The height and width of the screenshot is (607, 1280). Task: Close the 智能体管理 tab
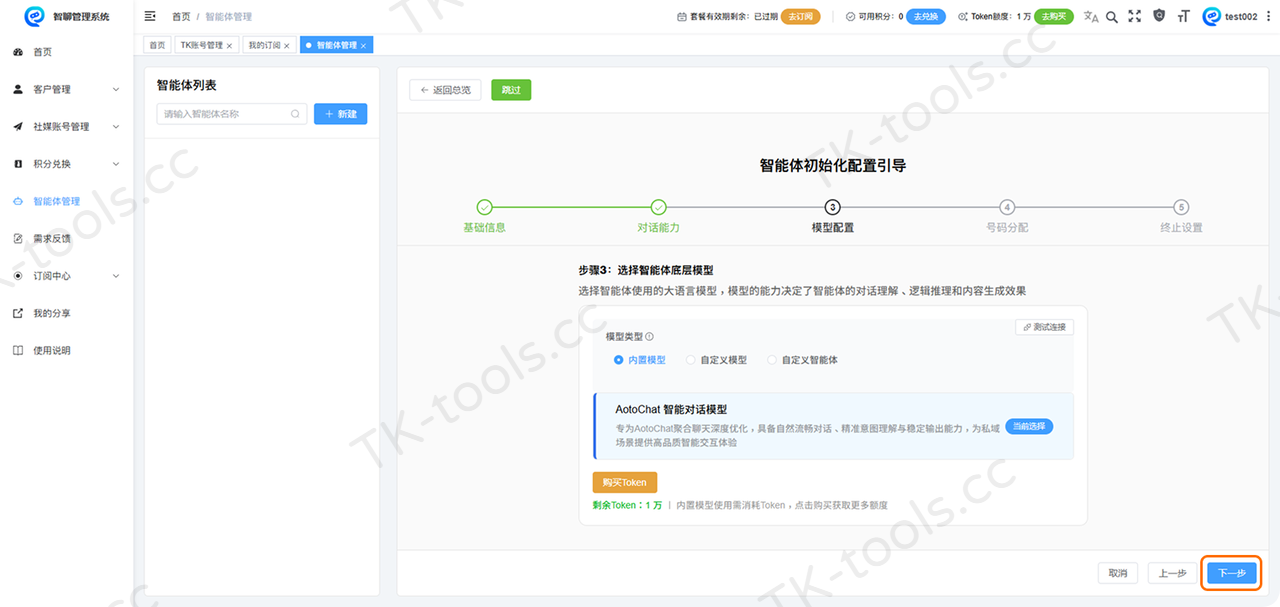pos(364,46)
